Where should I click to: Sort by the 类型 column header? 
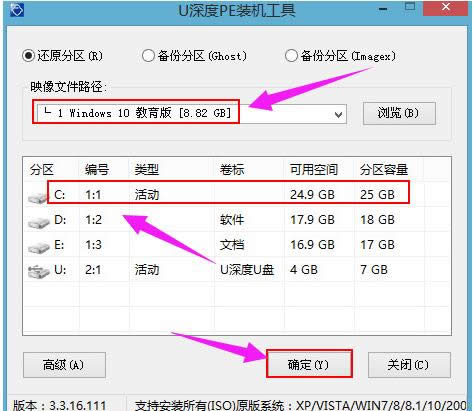pyautogui.click(x=147, y=170)
